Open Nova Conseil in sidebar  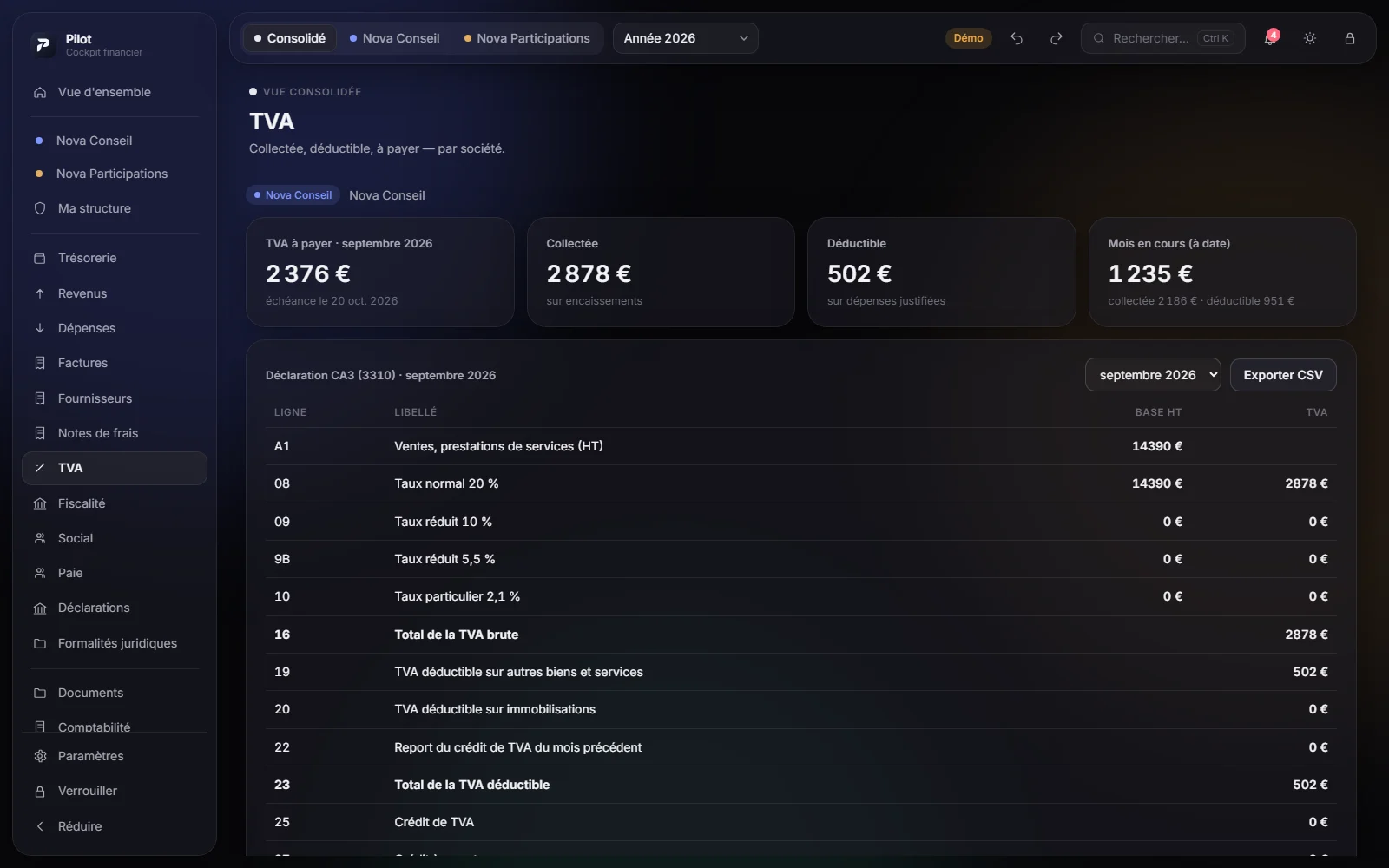115,141
